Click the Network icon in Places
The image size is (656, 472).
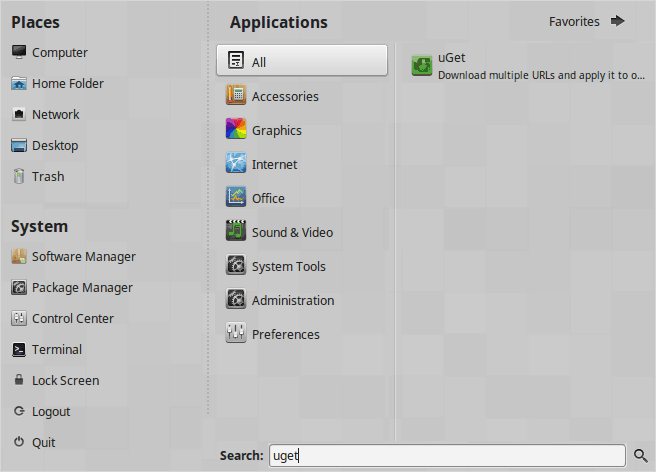pos(19,115)
